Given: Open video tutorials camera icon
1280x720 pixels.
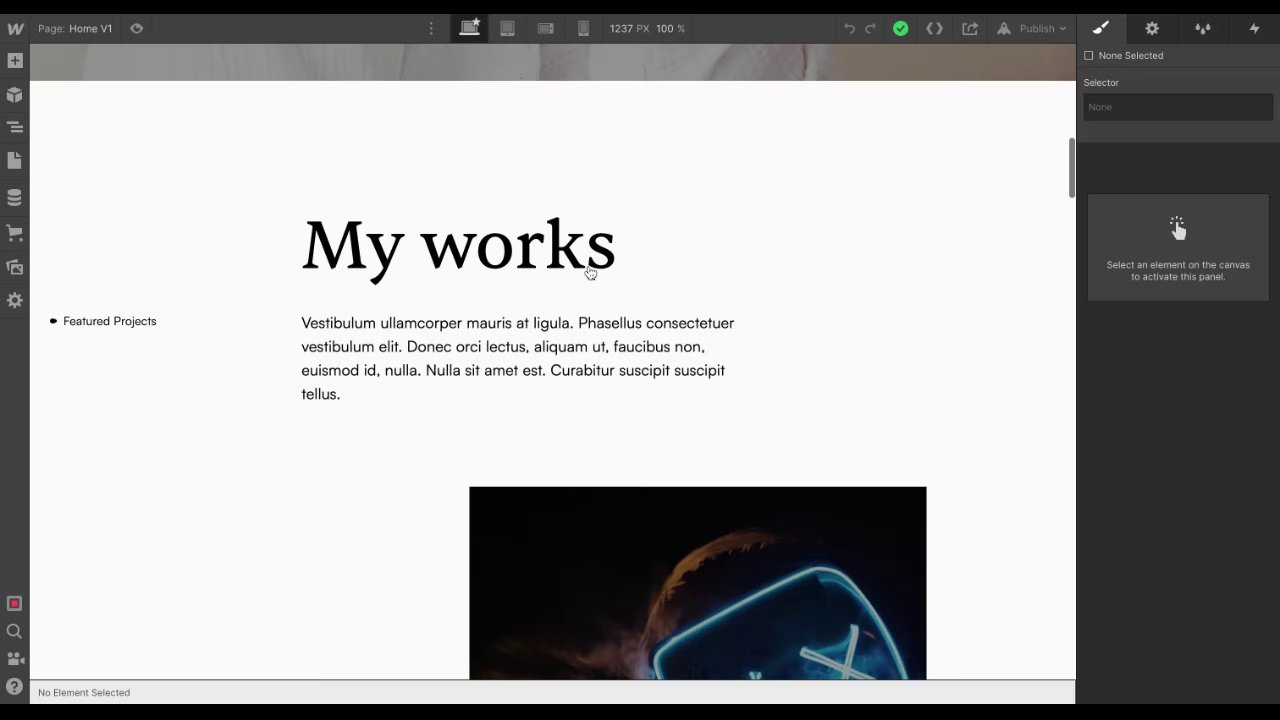Looking at the screenshot, I should pyautogui.click(x=15, y=659).
